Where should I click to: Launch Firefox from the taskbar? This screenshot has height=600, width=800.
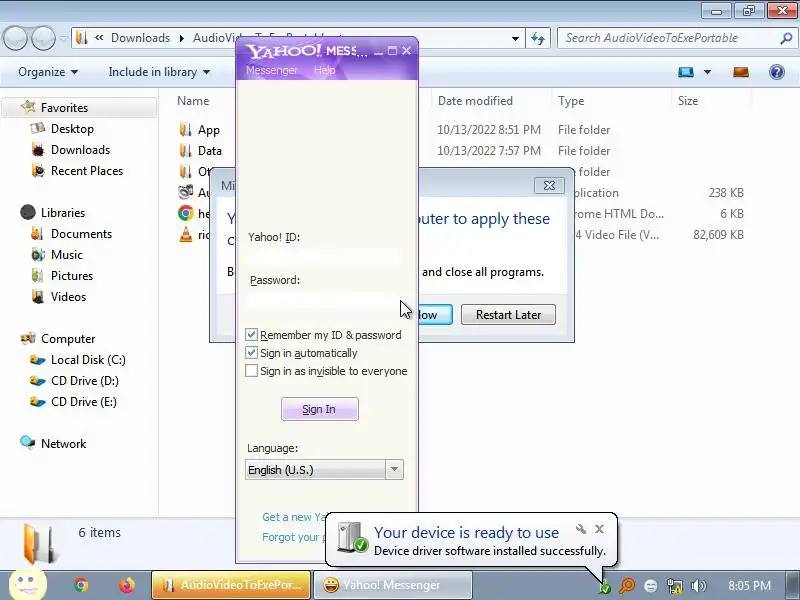[127, 585]
